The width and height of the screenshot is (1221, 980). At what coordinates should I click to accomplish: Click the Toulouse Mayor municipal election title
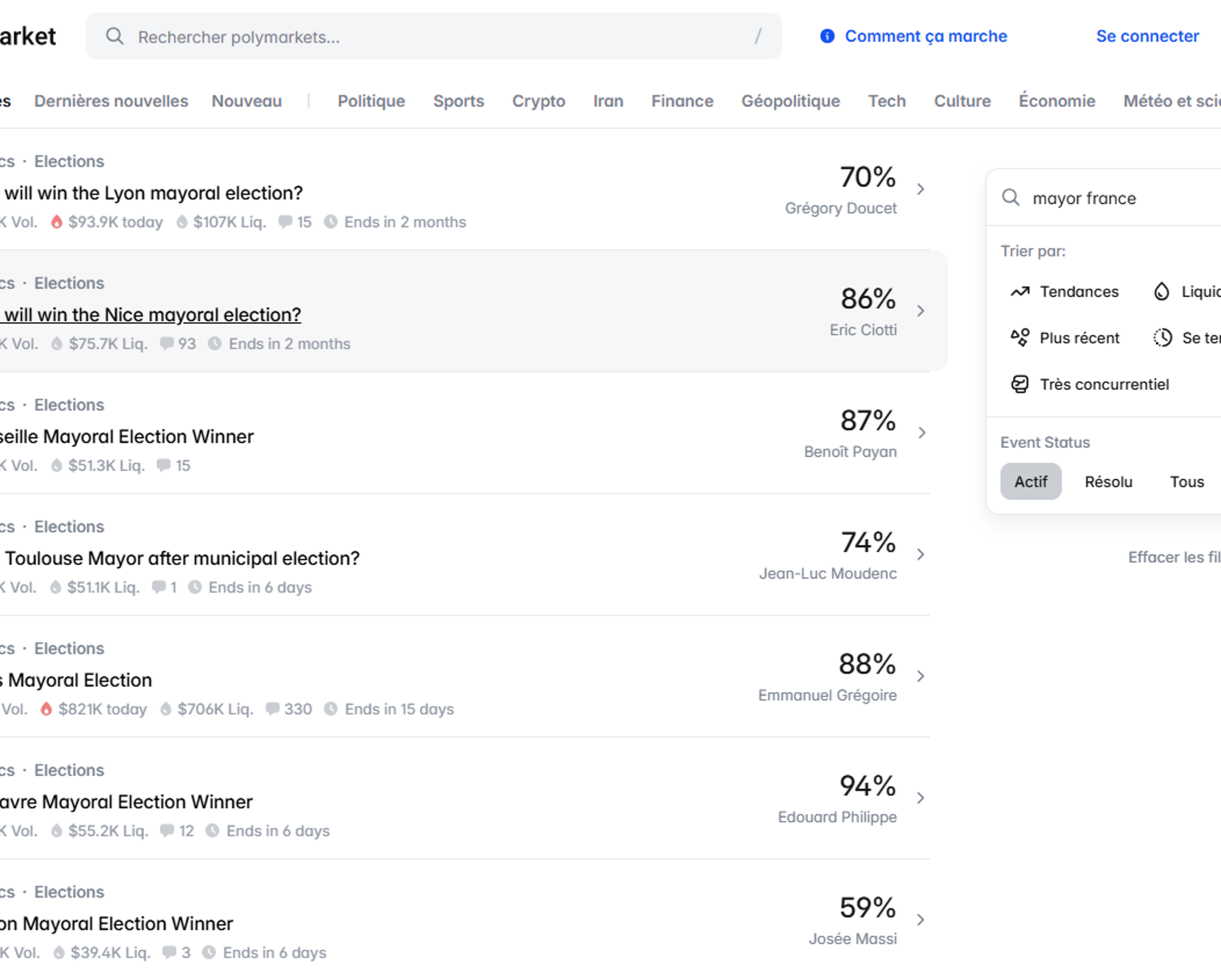point(182,558)
